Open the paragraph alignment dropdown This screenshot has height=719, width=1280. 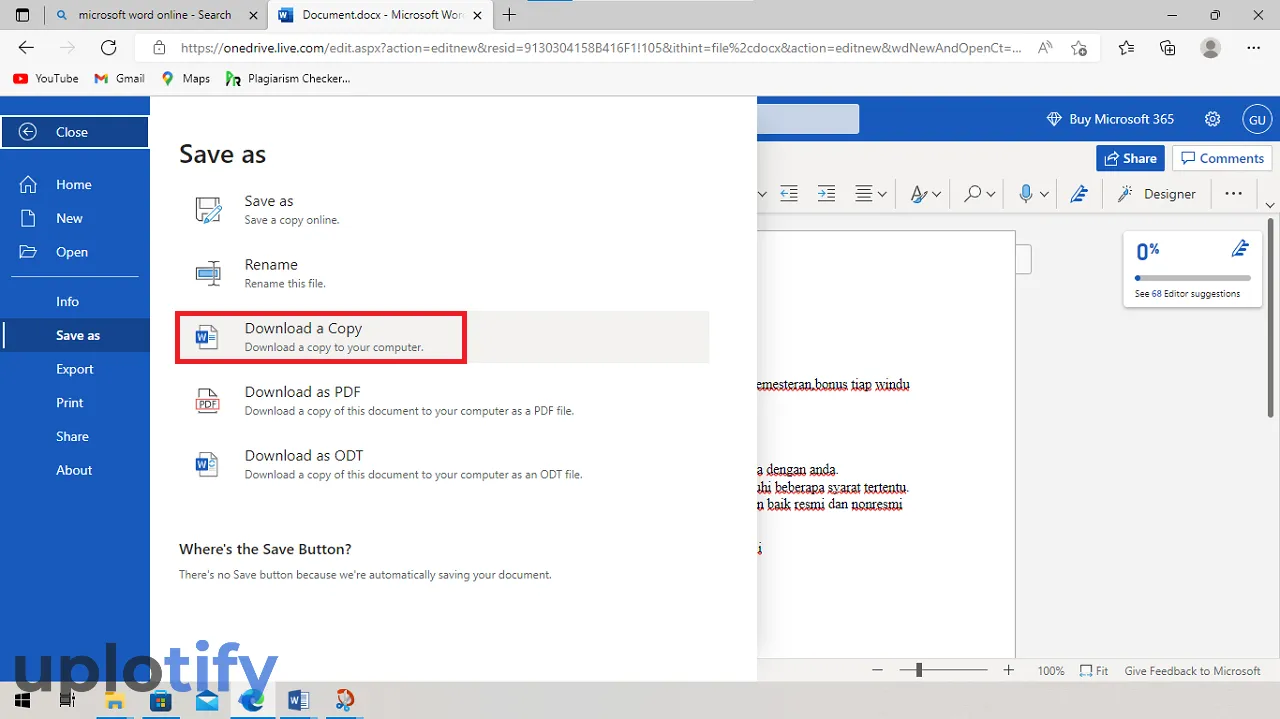click(x=871, y=194)
